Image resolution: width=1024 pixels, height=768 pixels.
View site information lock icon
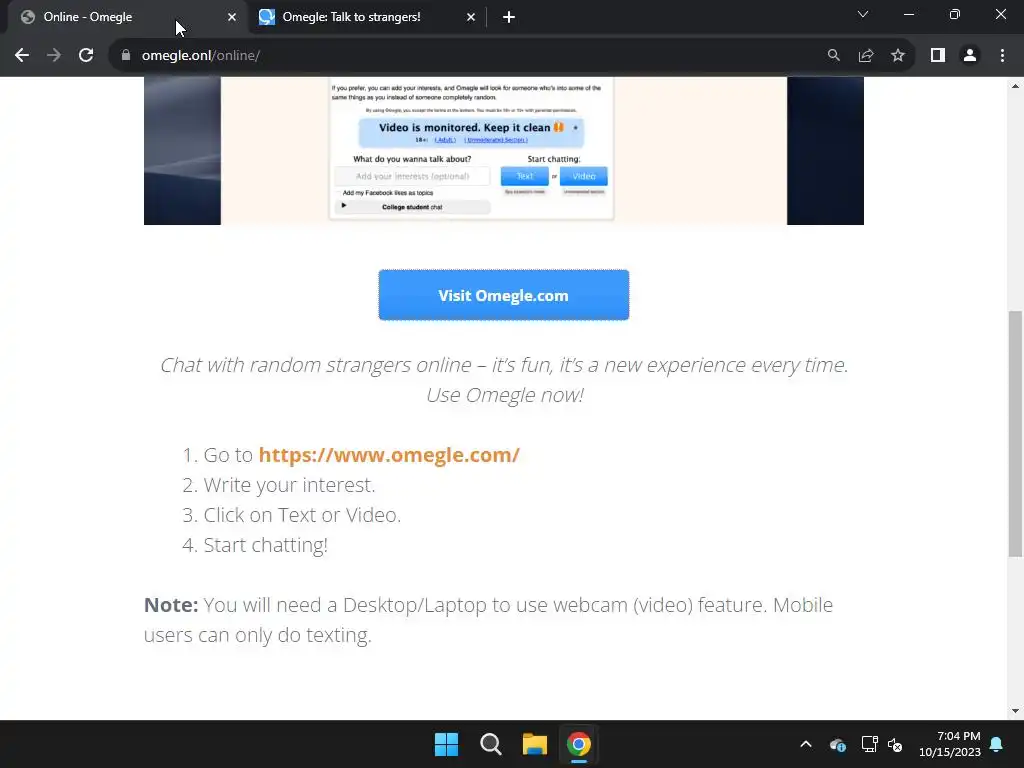point(126,56)
